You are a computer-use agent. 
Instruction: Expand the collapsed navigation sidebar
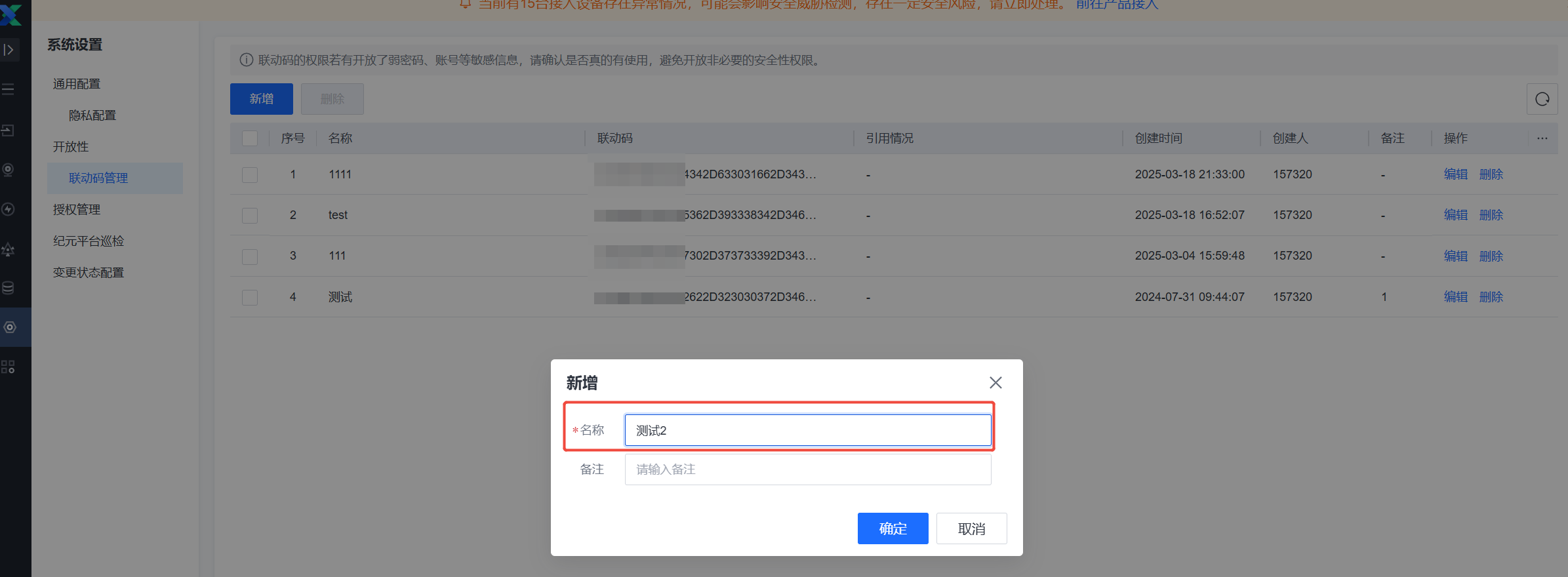tap(9, 50)
